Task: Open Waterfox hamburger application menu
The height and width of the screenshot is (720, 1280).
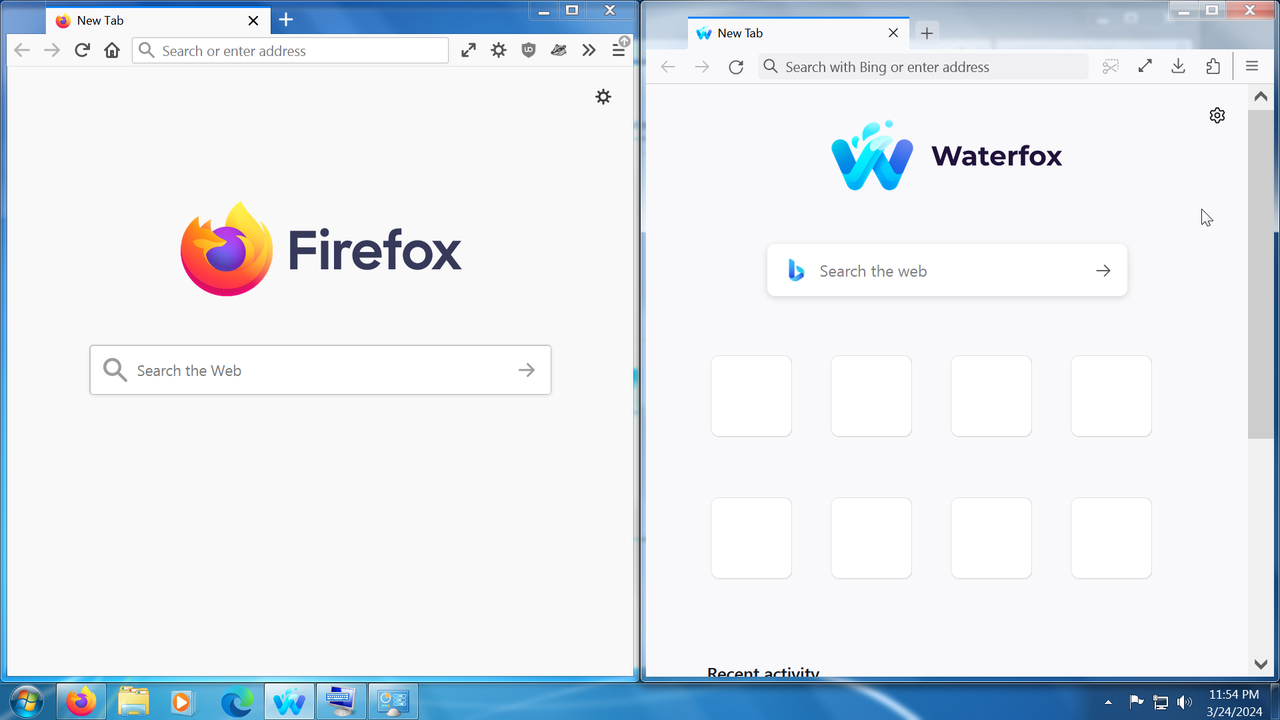Action: tap(1252, 66)
